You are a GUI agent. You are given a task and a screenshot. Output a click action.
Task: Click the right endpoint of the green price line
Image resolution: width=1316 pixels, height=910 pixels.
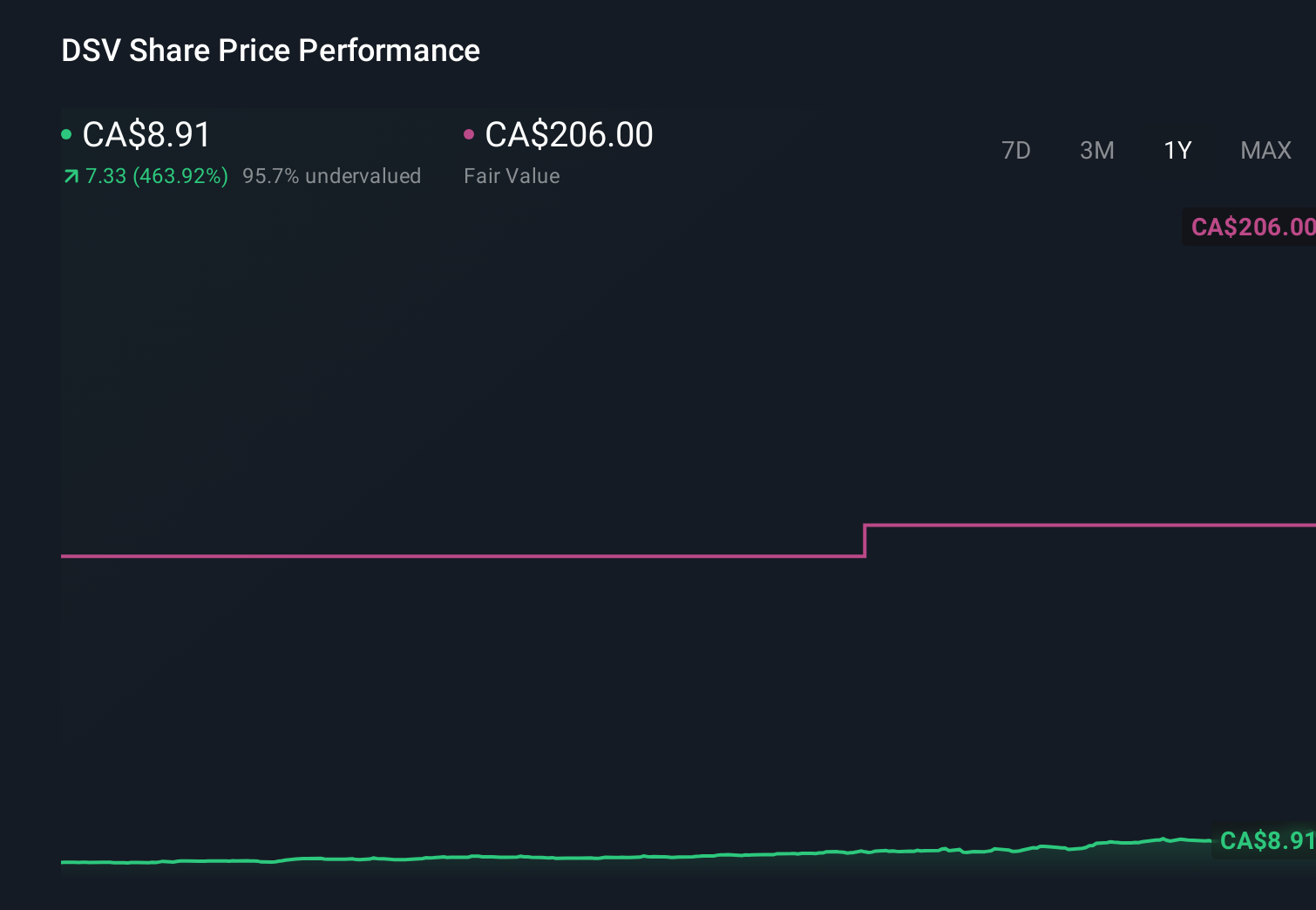tap(1210, 841)
